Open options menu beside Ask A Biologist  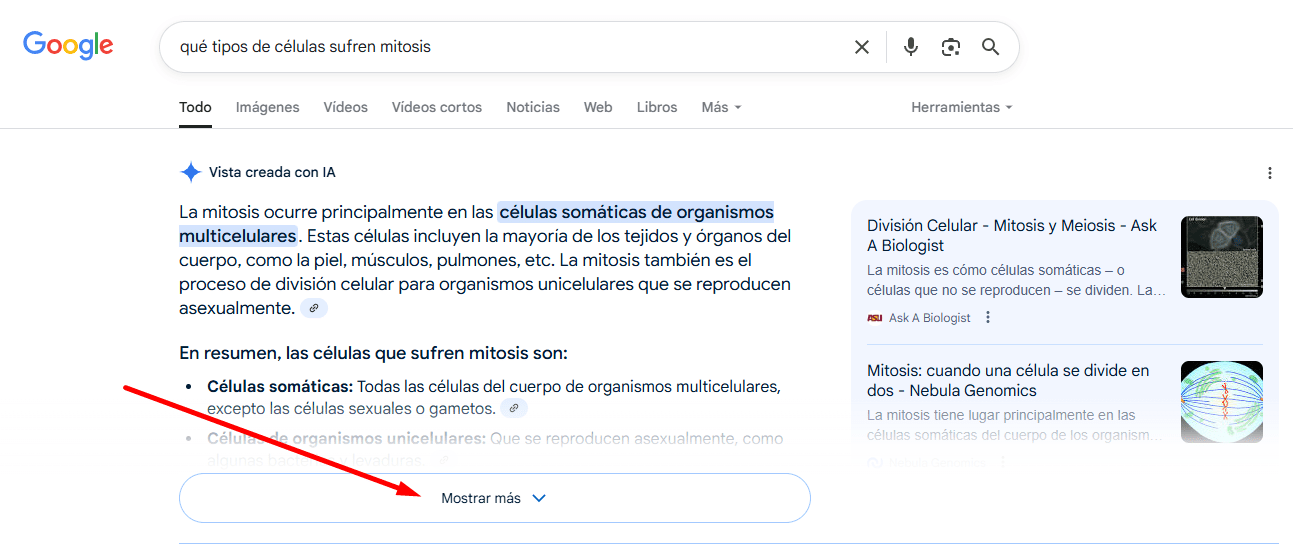click(988, 318)
